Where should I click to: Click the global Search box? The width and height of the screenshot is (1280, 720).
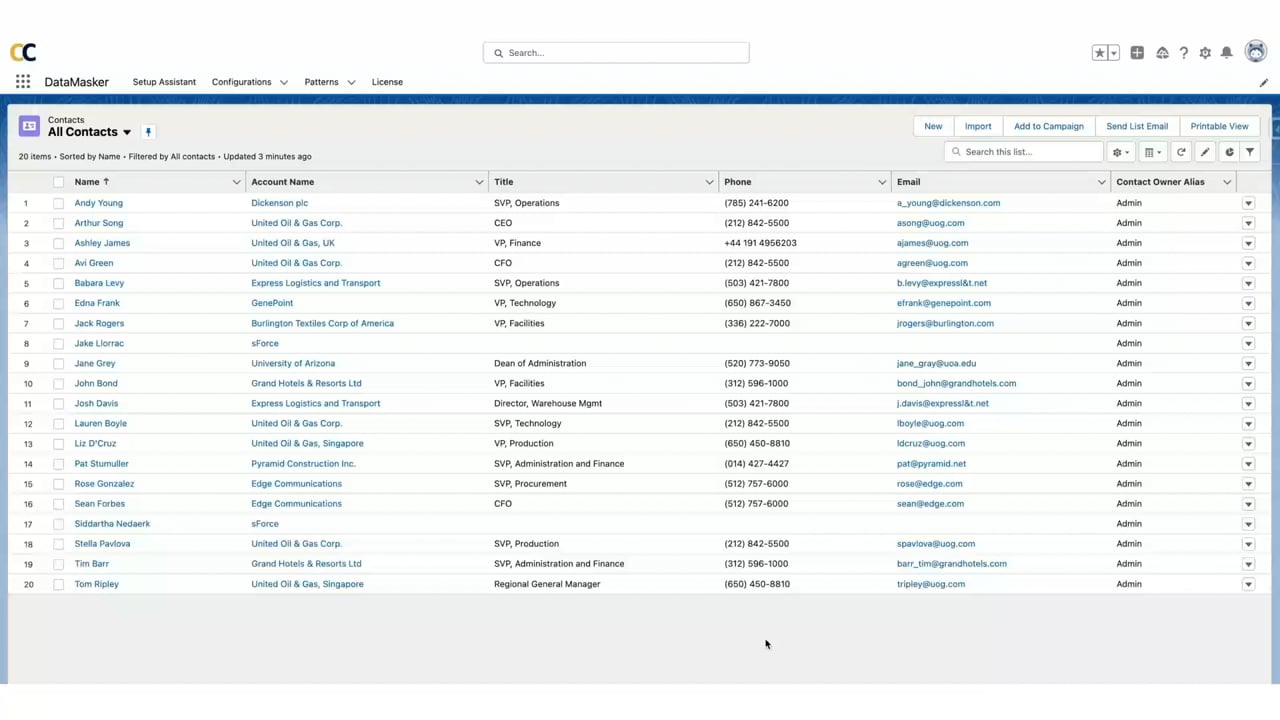616,53
